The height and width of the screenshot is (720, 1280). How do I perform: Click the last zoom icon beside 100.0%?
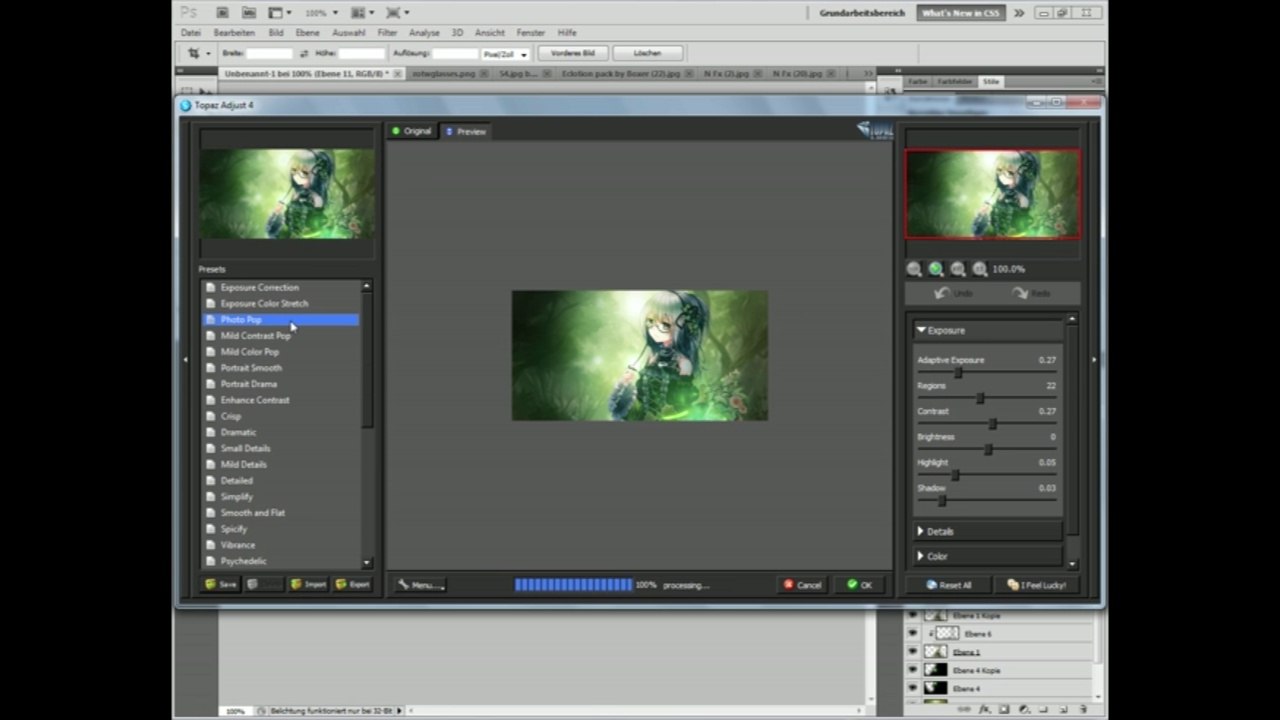pos(980,269)
